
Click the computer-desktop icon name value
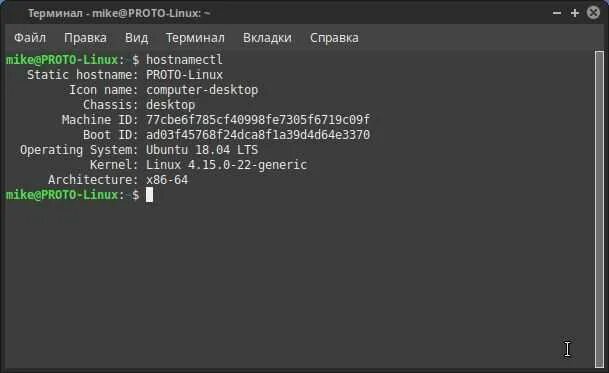(202, 90)
